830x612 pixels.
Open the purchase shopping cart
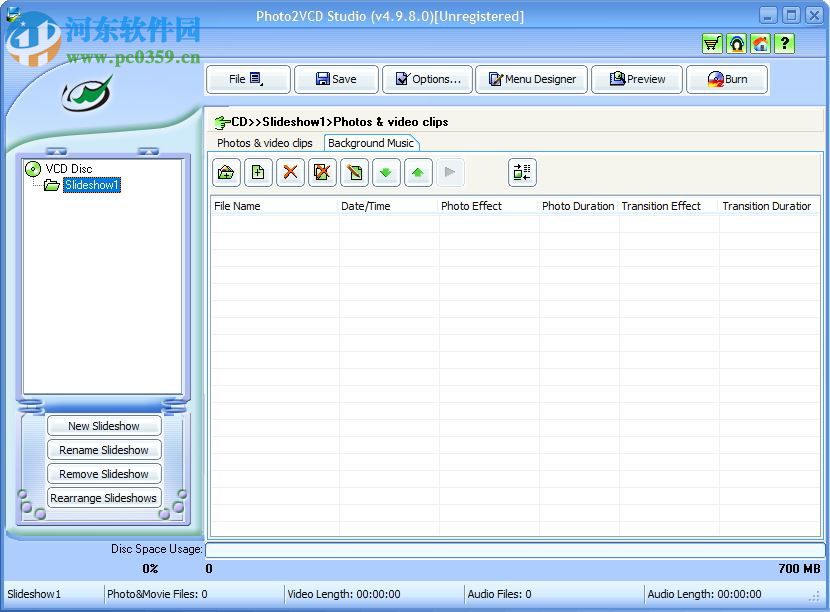tap(712, 43)
